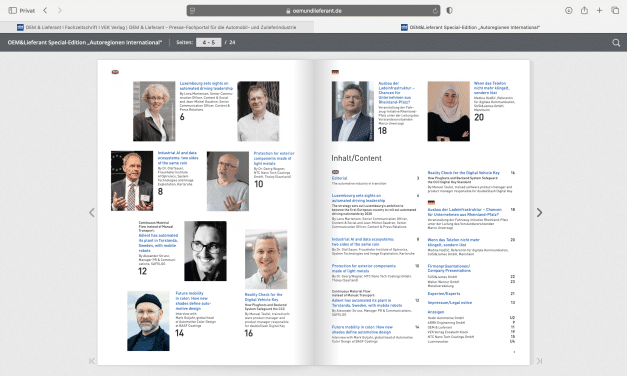
Task: Open the Anzeigen section entry
Action: [436, 312]
